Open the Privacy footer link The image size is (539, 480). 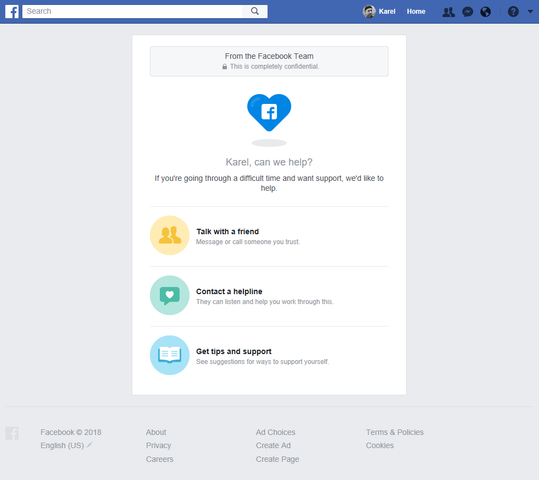[158, 445]
